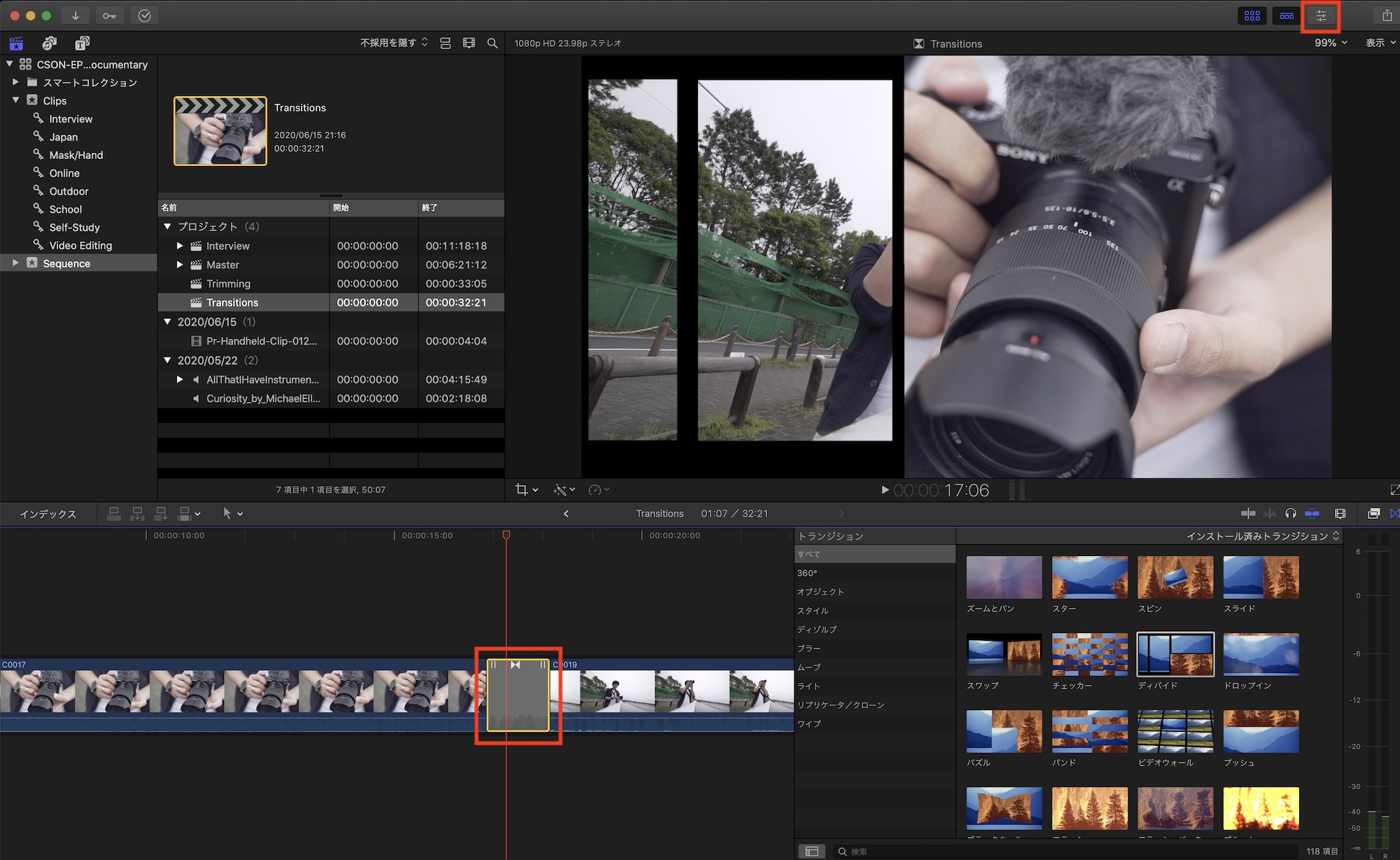Open the browser search magnifier
The image size is (1400, 860).
tap(492, 43)
